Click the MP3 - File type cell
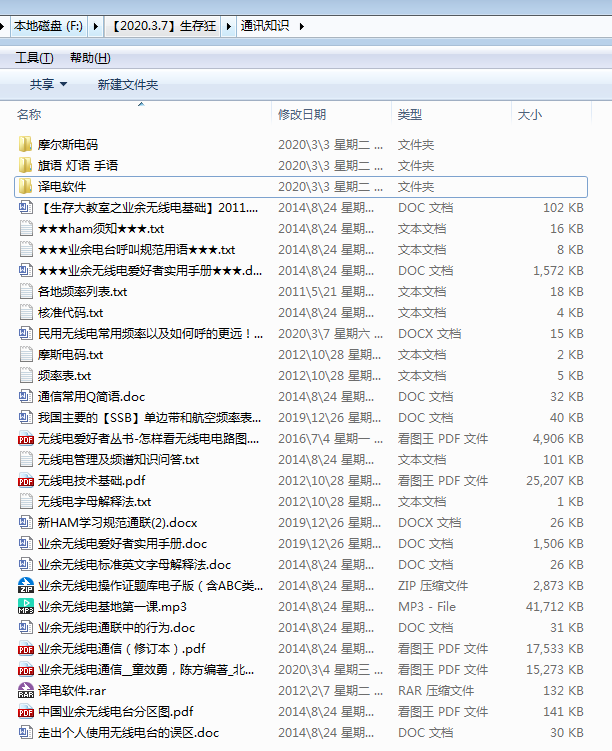612x751 pixels. click(x=427, y=606)
